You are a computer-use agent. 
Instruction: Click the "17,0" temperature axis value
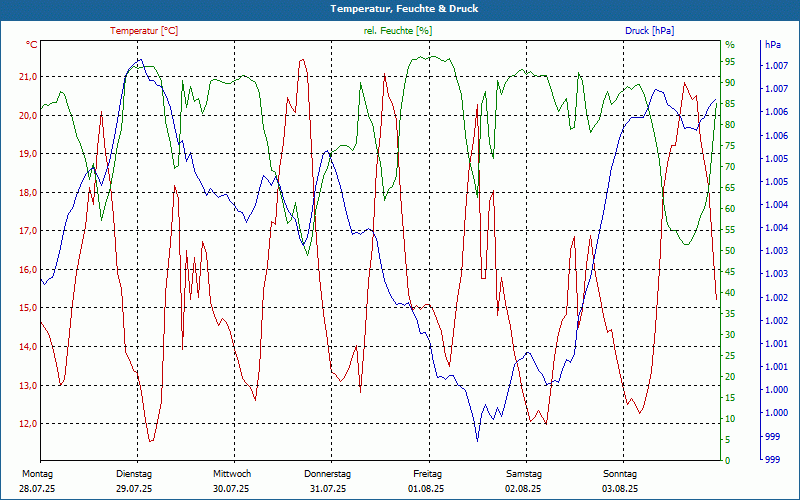pyautogui.click(x=27, y=231)
